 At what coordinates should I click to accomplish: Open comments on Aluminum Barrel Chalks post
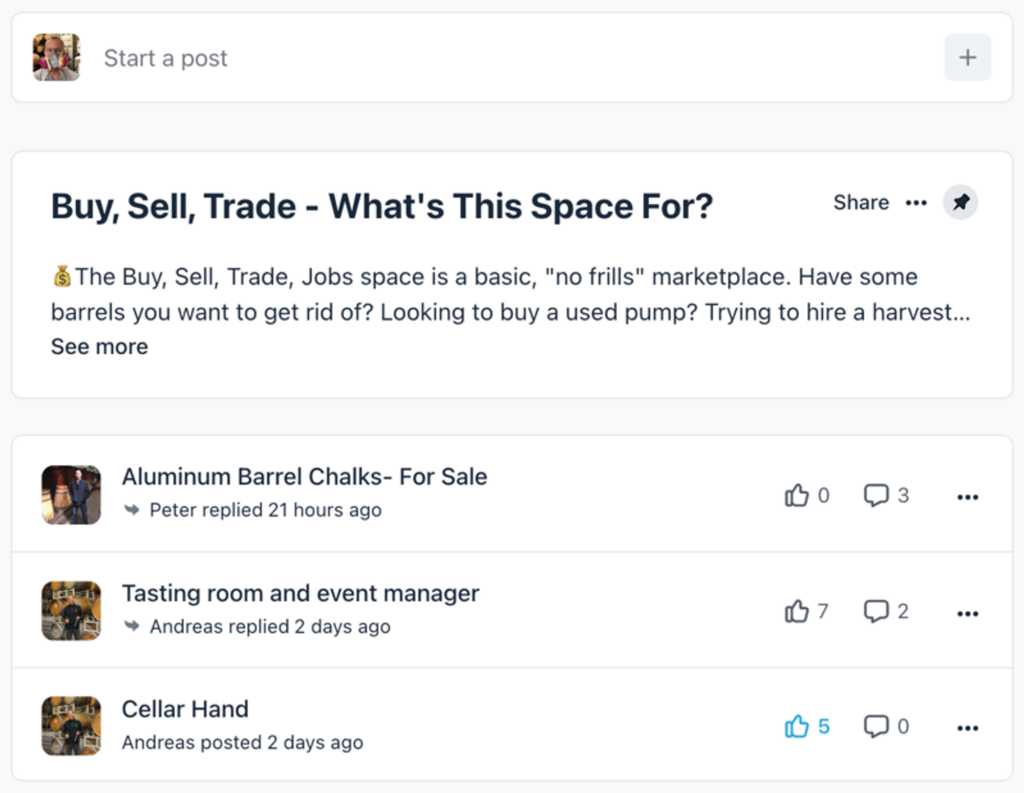pos(876,496)
